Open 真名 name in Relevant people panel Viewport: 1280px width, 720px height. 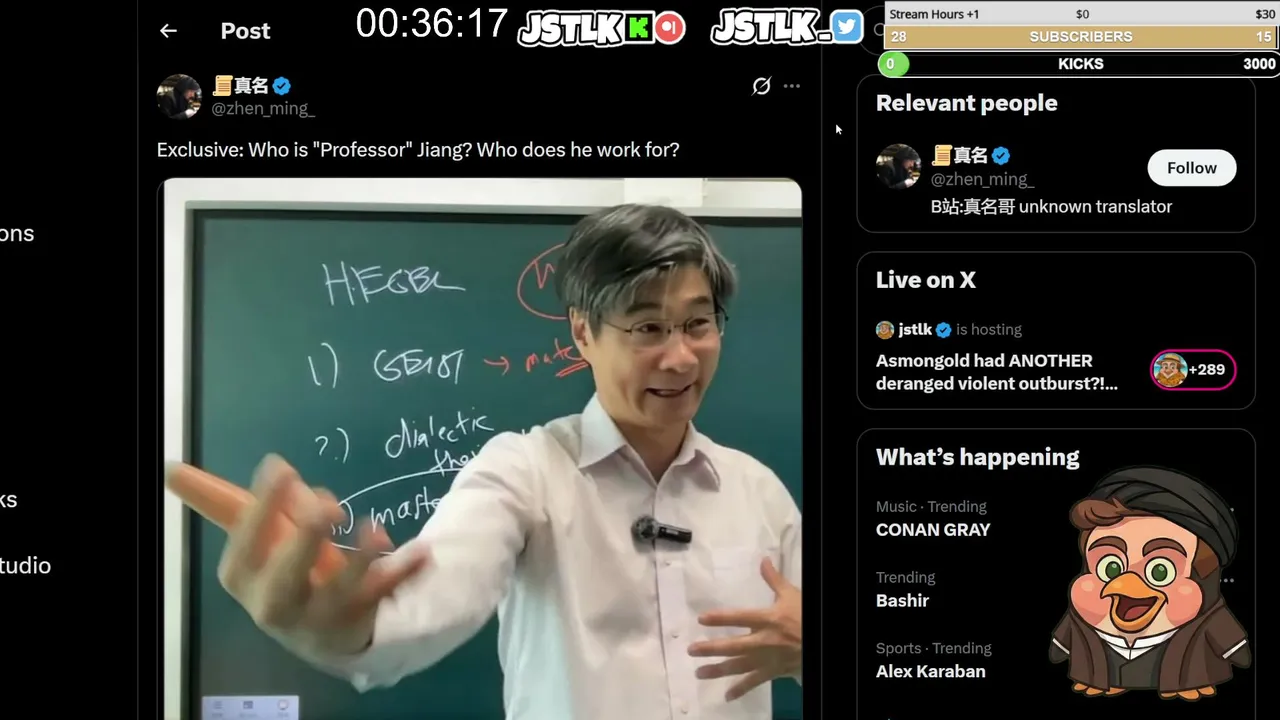coord(960,155)
